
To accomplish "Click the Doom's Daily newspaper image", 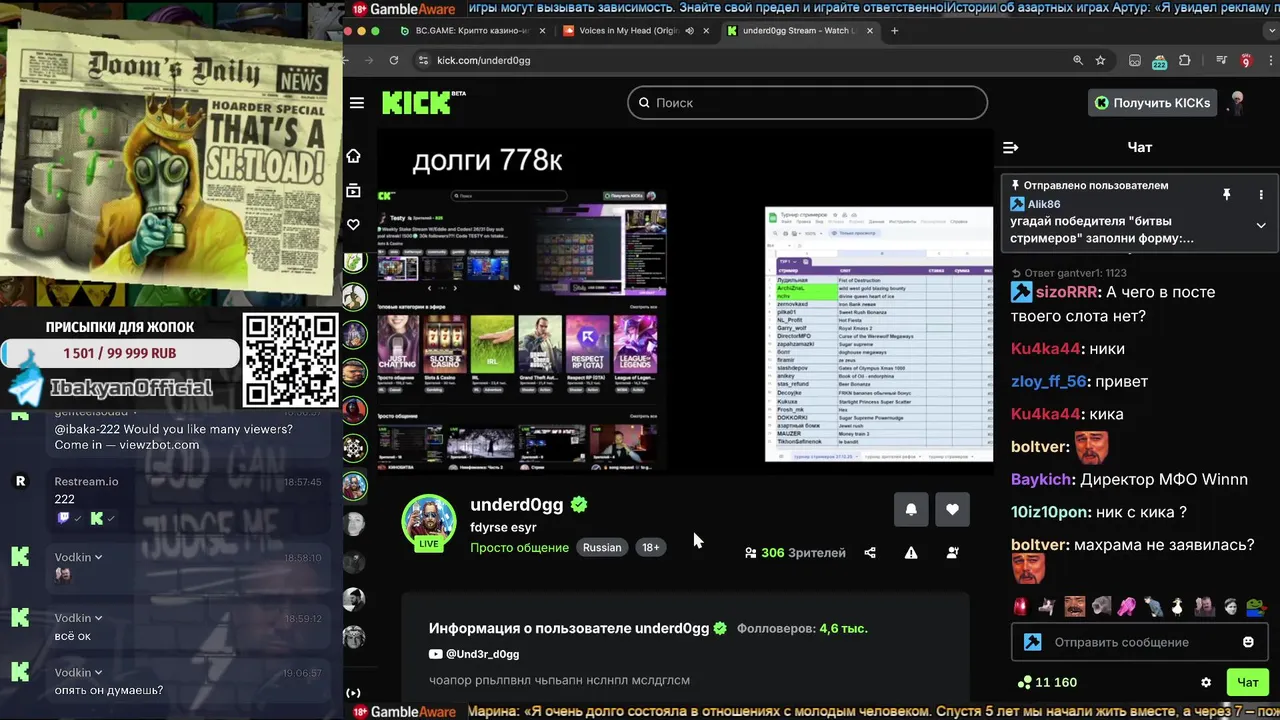I will tap(171, 160).
